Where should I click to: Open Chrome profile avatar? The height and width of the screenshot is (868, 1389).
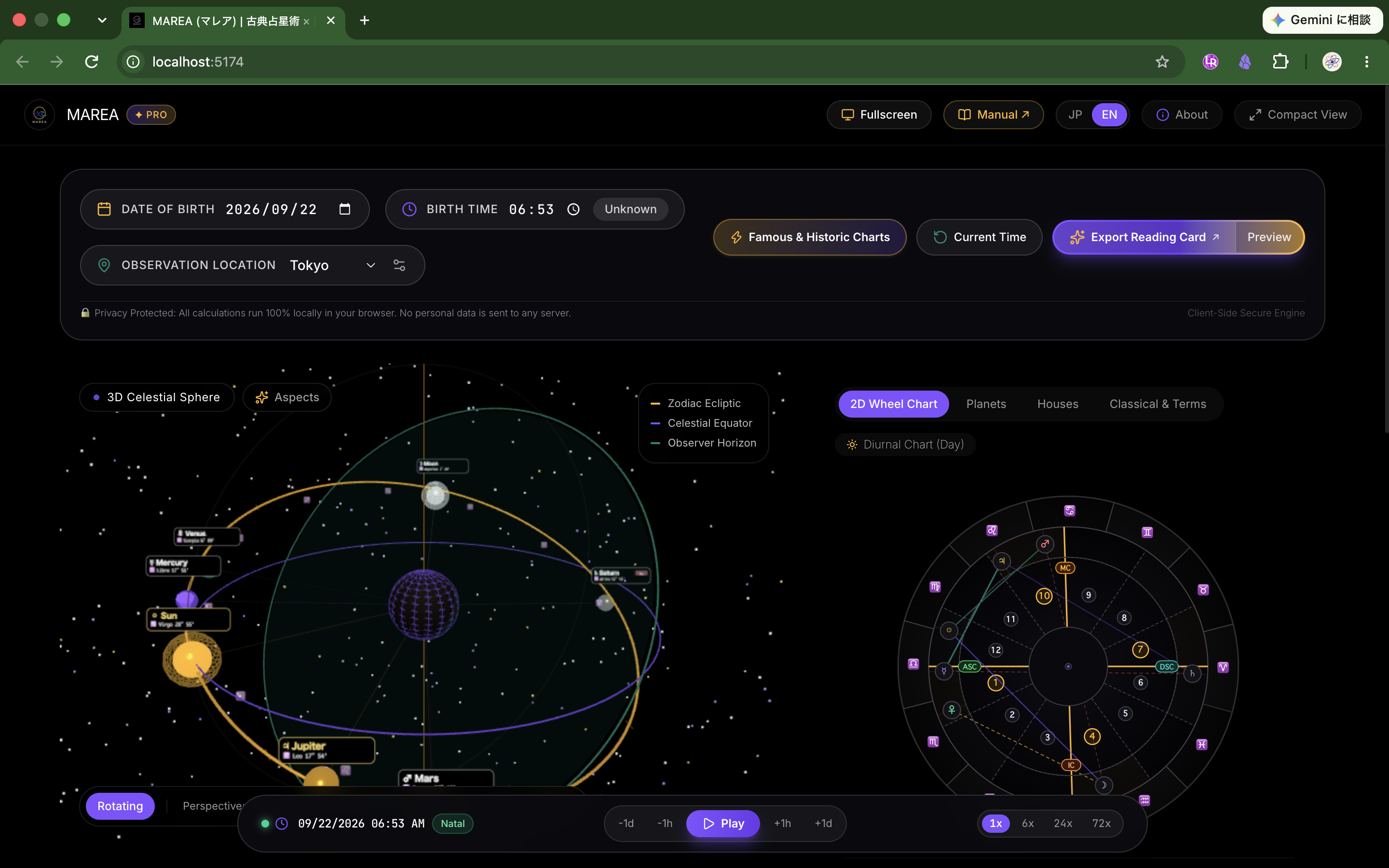(1332, 61)
